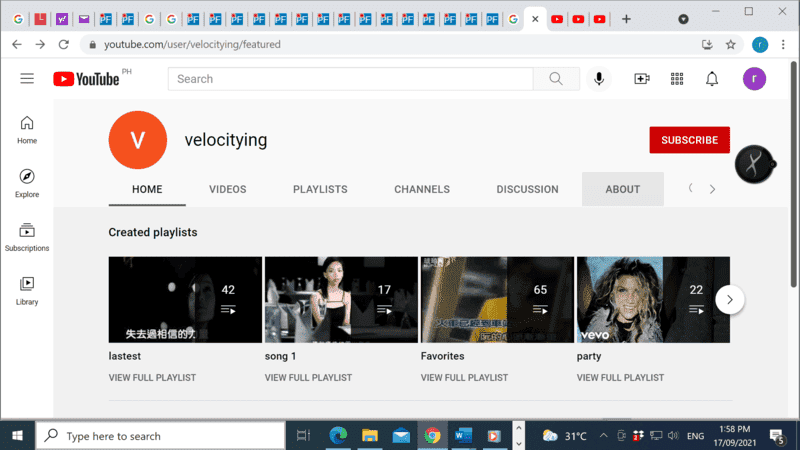Open Library in sidebar

[x=27, y=290]
